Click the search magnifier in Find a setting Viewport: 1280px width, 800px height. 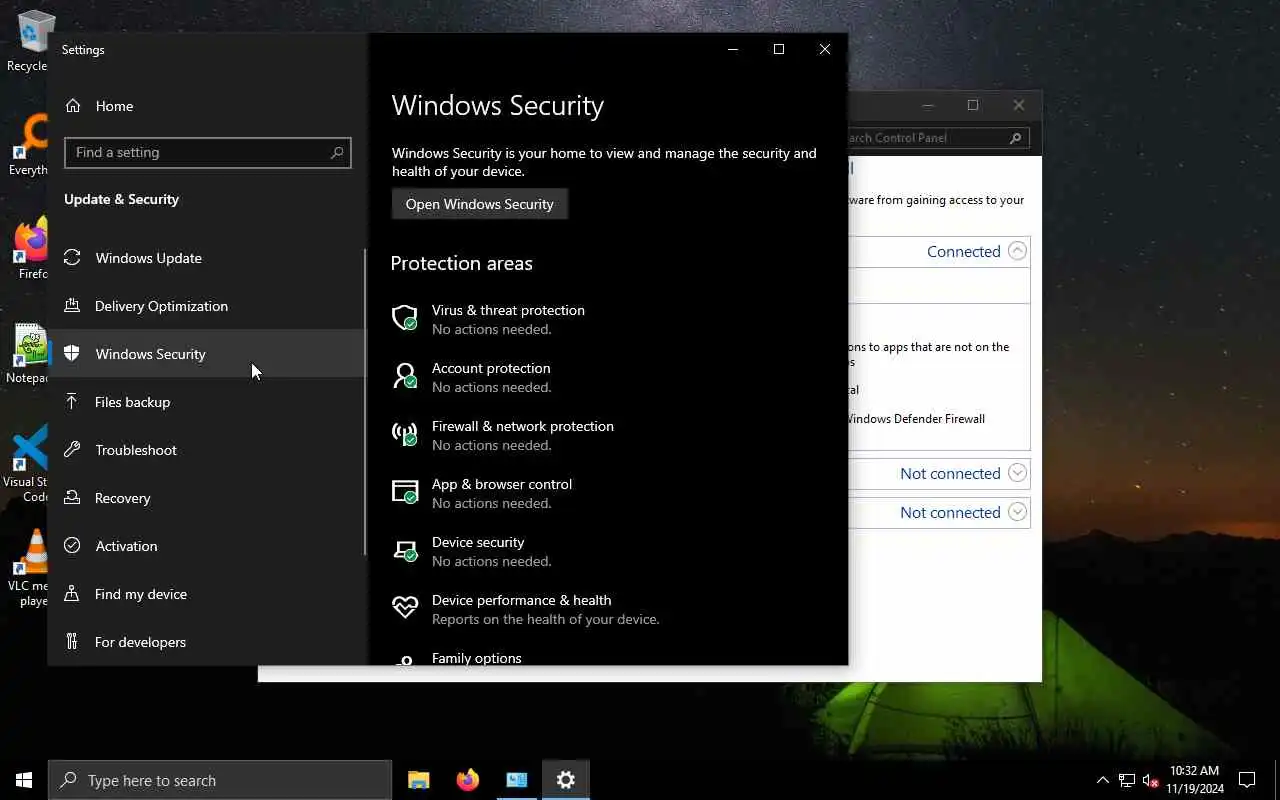337,152
